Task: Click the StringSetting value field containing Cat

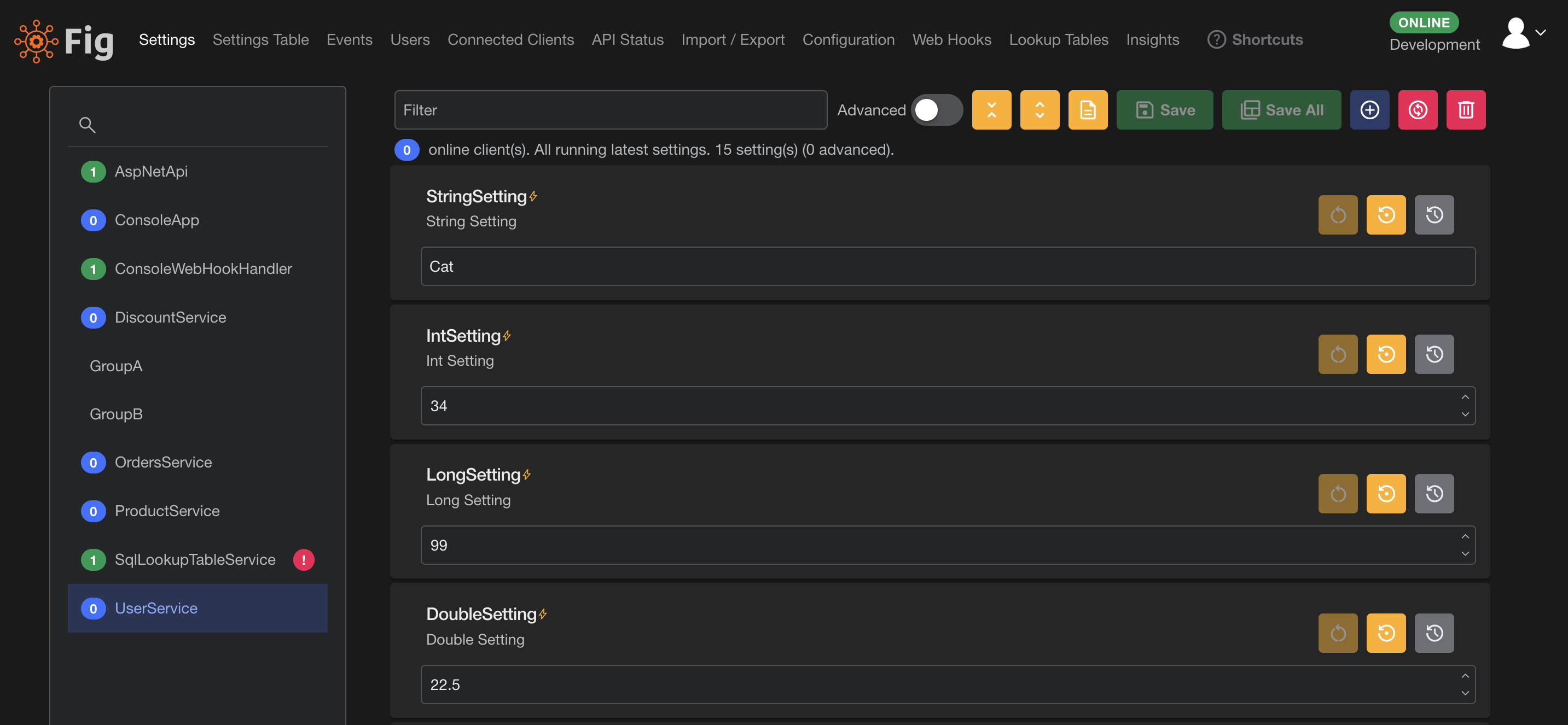Action: point(948,266)
